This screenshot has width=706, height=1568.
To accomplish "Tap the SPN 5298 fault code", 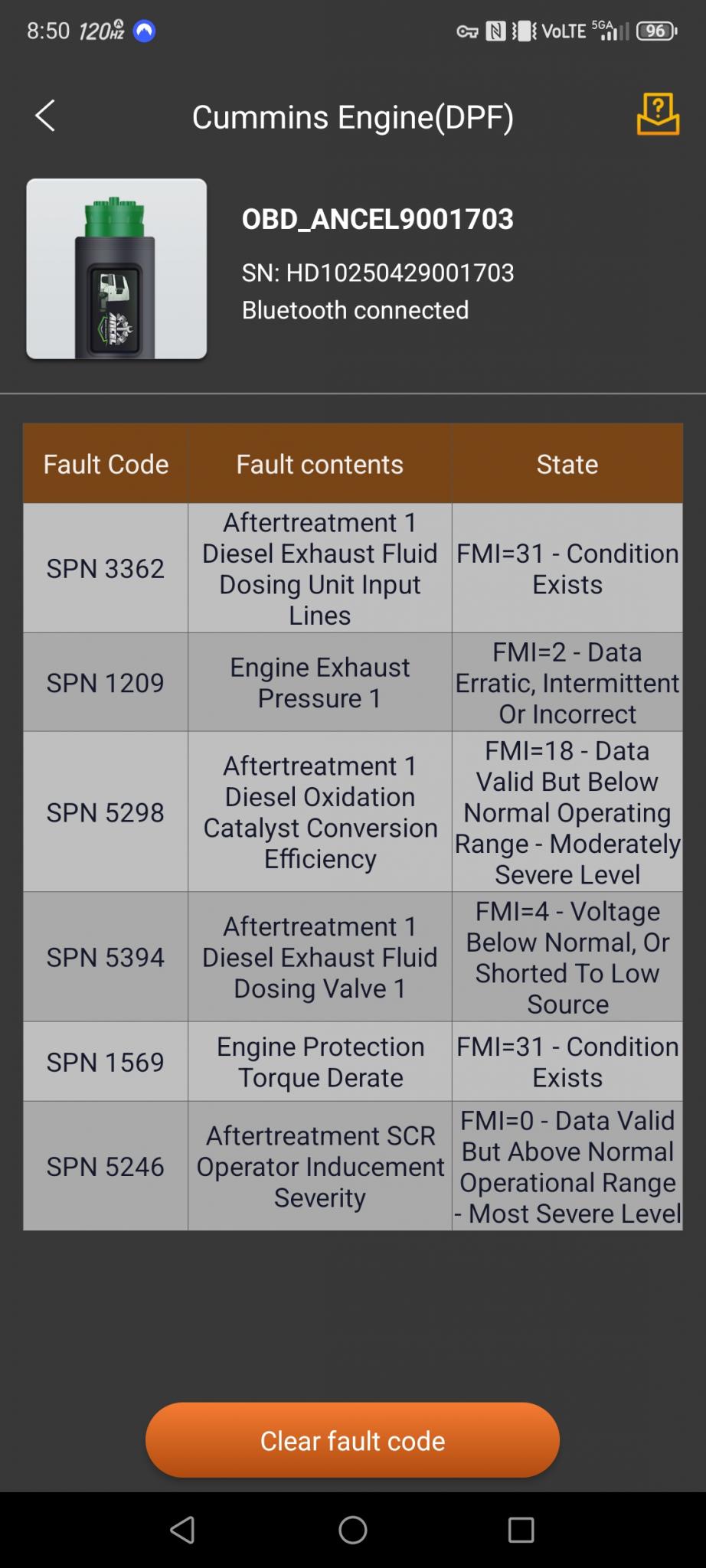I will click(x=106, y=812).
